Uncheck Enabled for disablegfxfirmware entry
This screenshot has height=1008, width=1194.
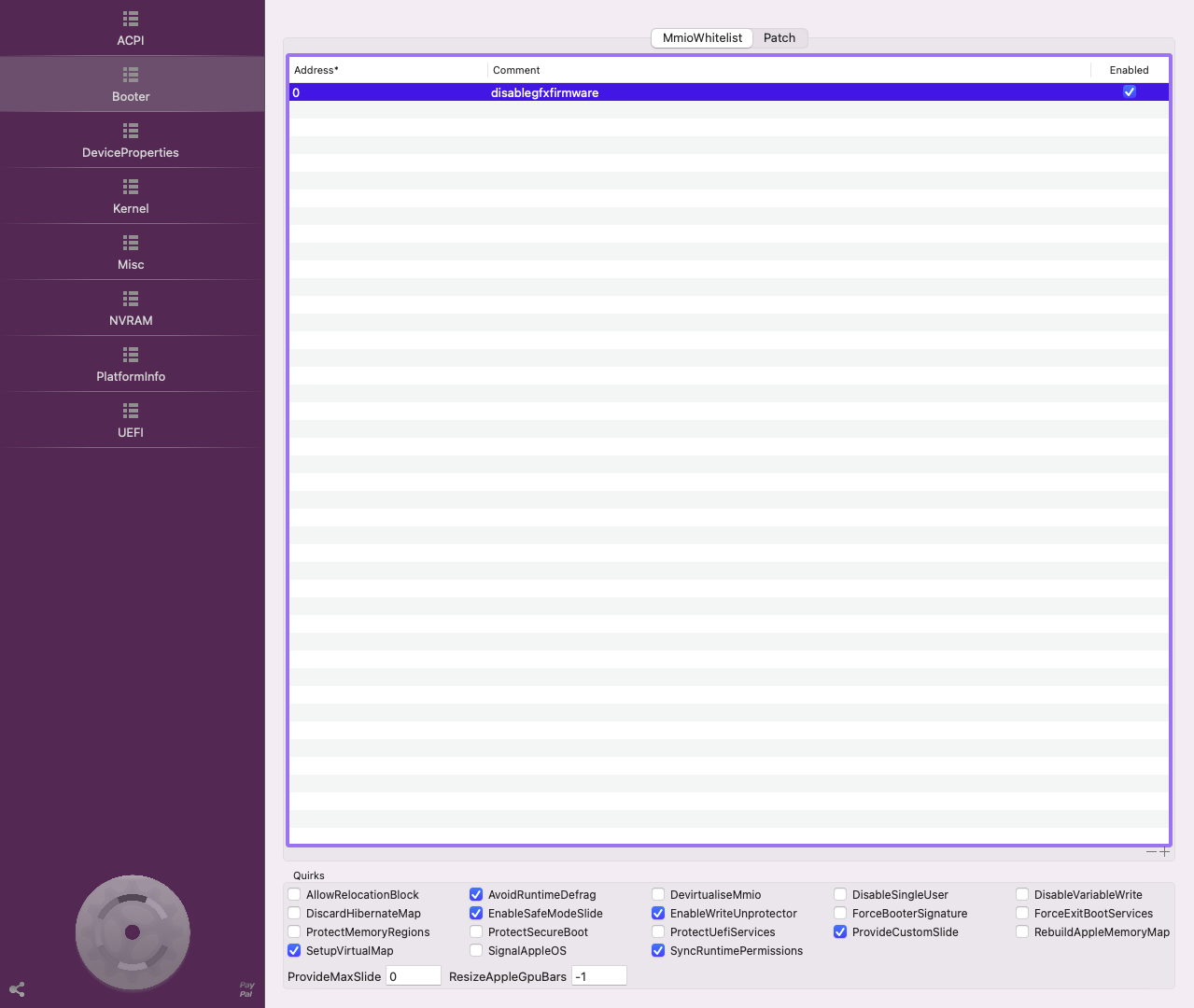[1129, 92]
